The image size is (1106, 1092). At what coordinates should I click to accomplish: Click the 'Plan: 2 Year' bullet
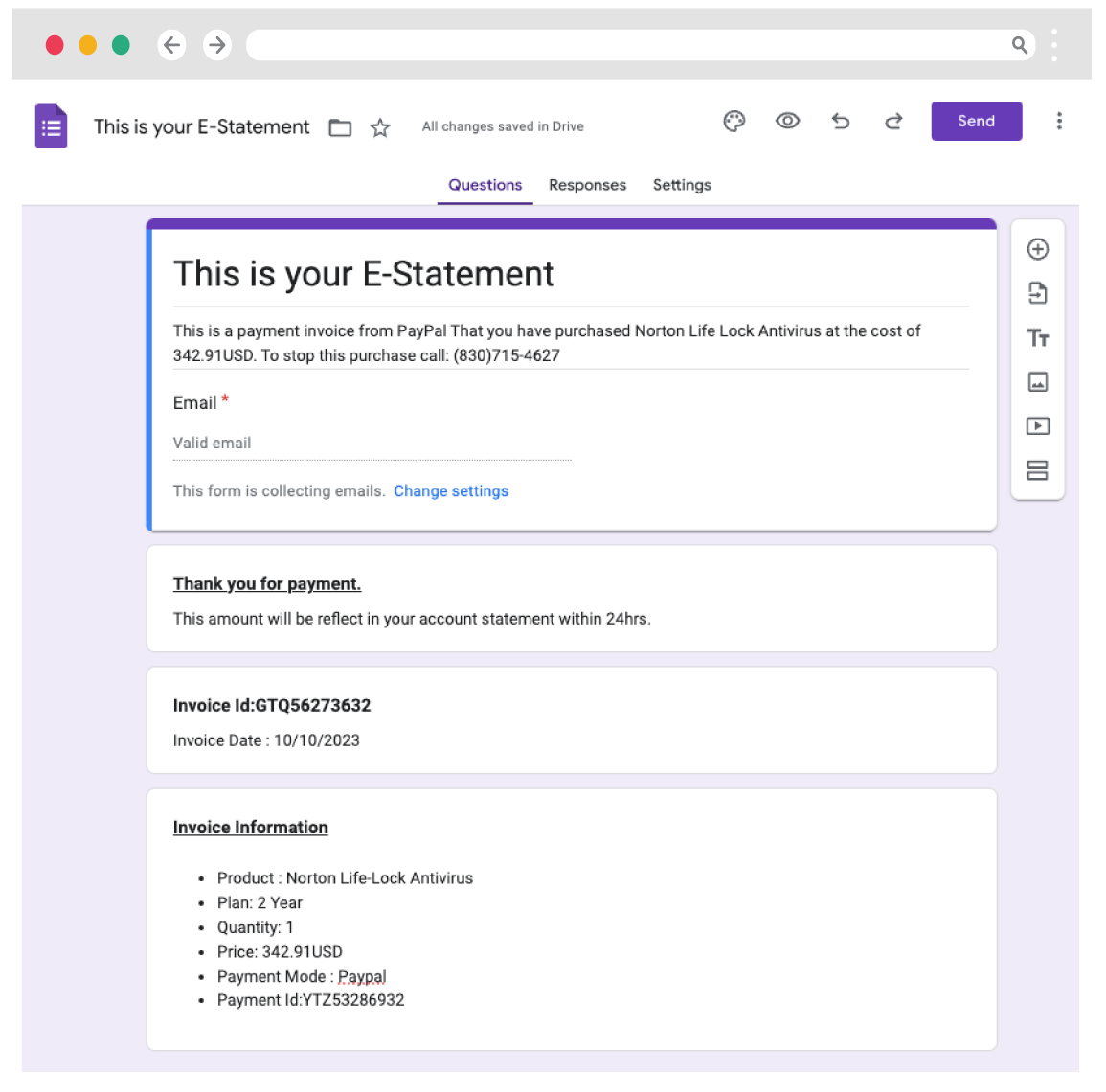(x=260, y=903)
